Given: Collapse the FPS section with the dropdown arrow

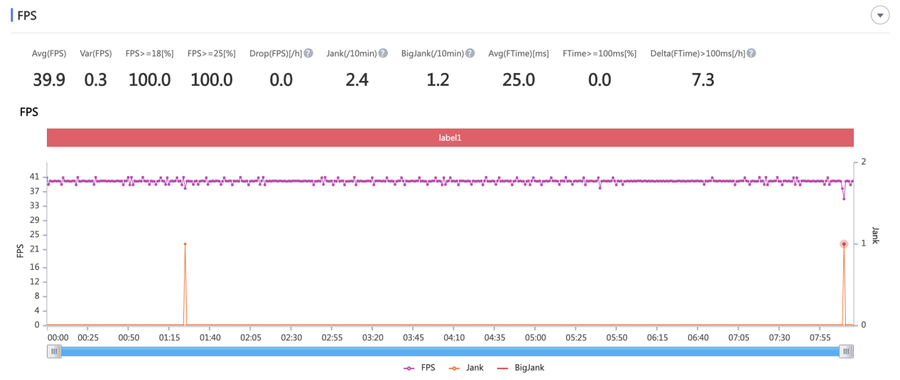Looking at the screenshot, I should (x=880, y=15).
